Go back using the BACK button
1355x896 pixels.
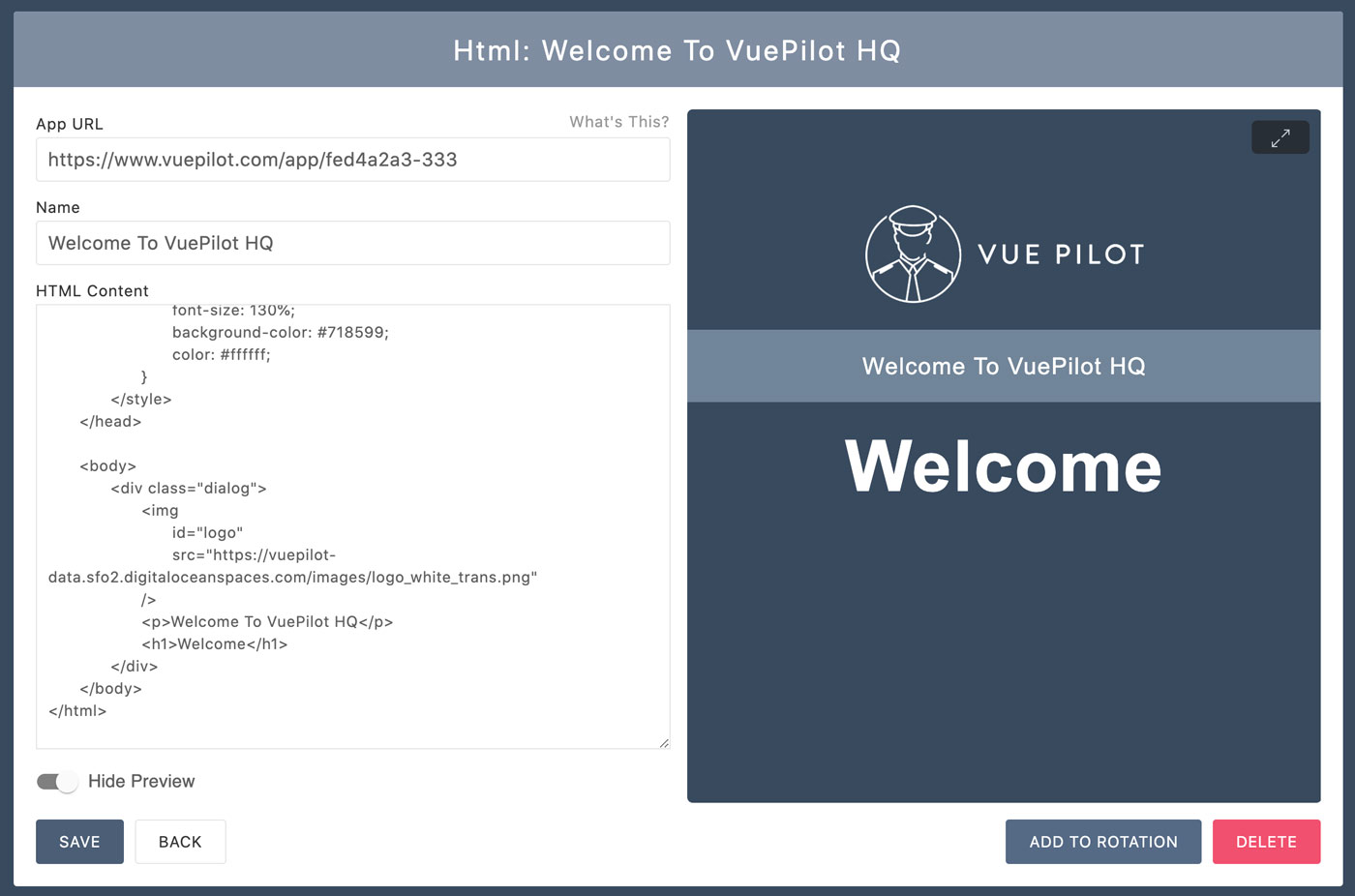tap(180, 841)
